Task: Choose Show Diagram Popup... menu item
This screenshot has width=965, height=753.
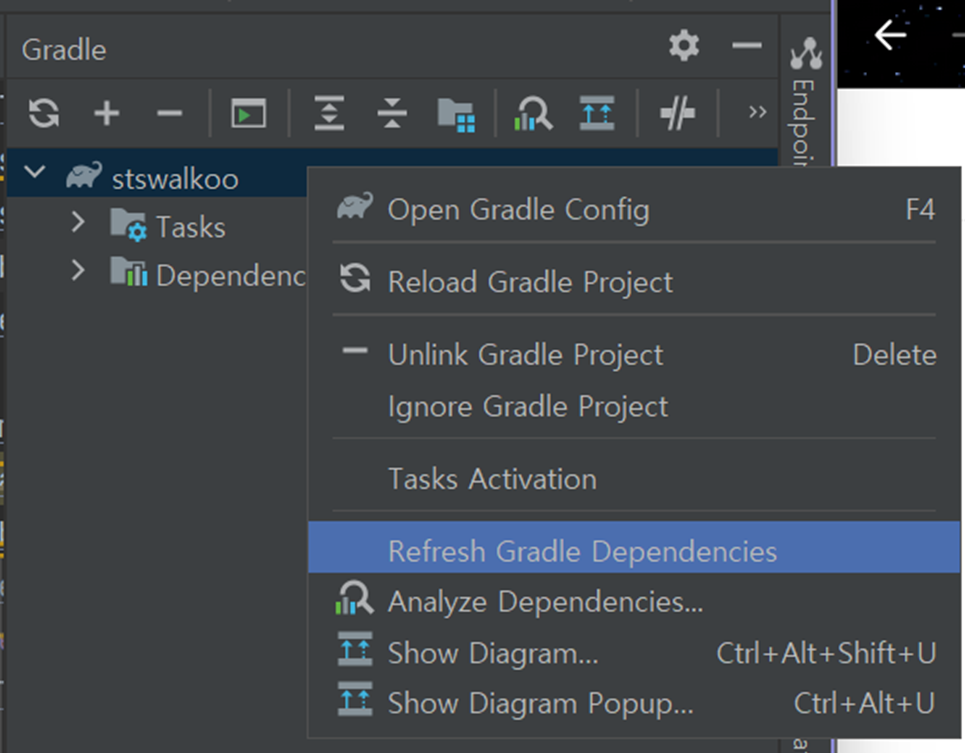Action: 634,703
